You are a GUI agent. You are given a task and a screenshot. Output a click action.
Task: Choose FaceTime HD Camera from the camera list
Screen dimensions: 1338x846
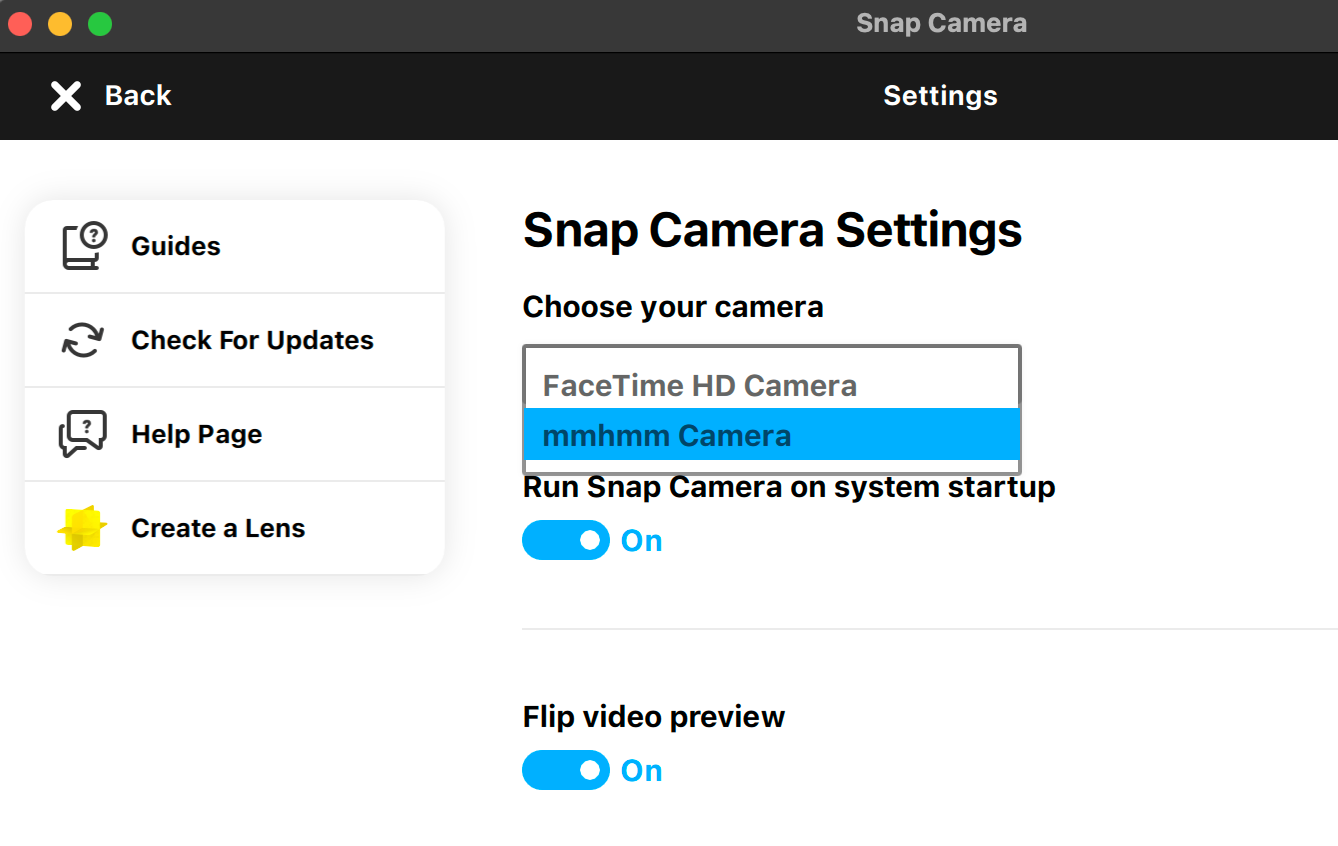[x=771, y=386]
